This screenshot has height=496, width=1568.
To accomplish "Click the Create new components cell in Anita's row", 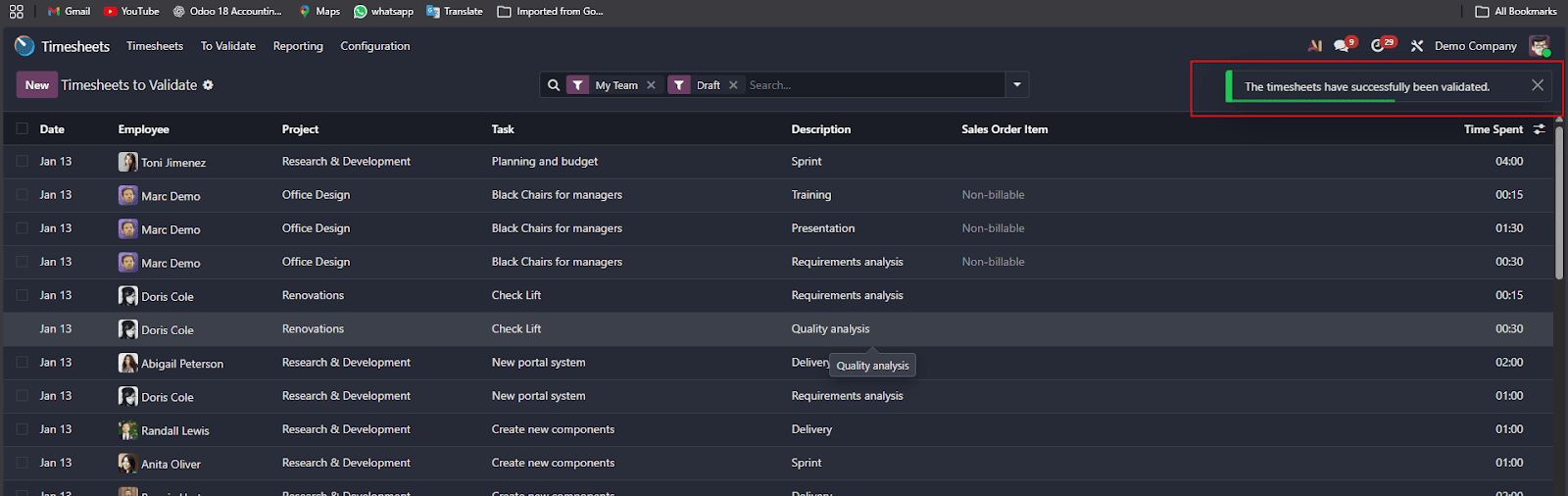I will click(x=553, y=463).
